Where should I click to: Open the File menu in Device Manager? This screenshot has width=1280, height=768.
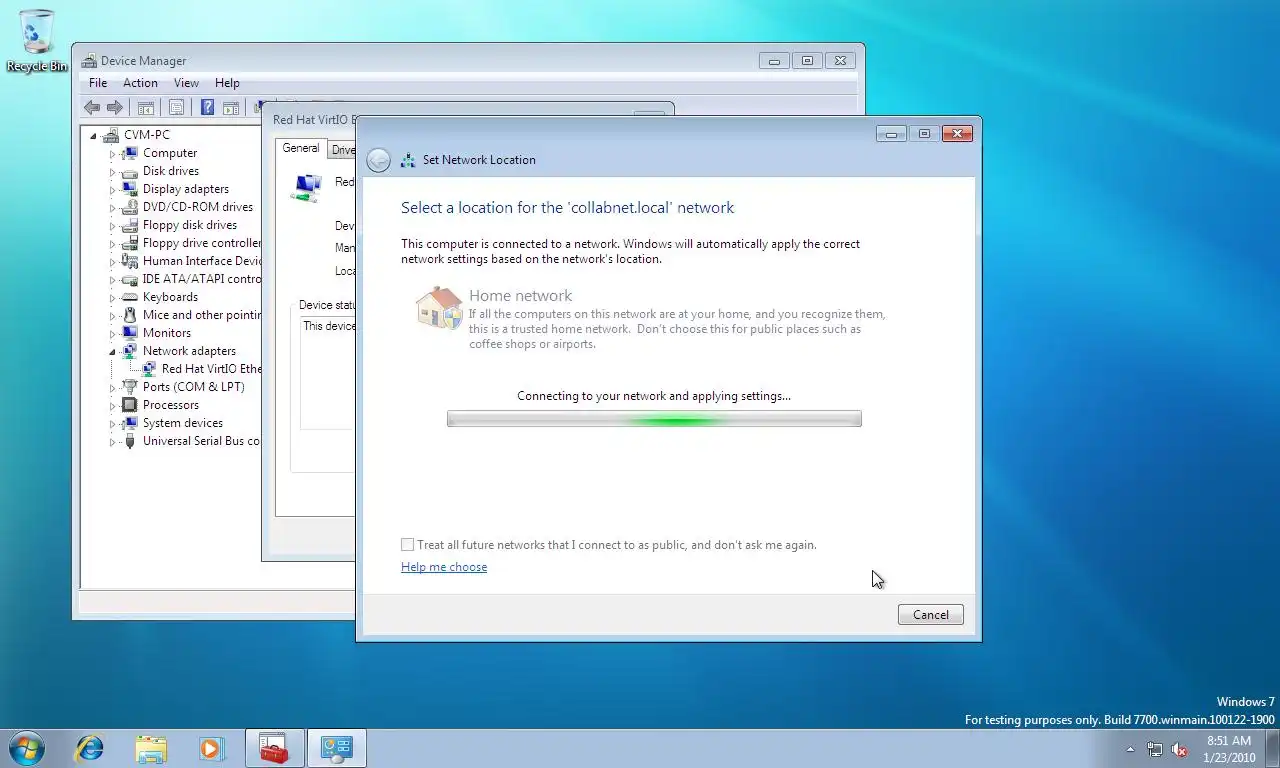coord(98,83)
